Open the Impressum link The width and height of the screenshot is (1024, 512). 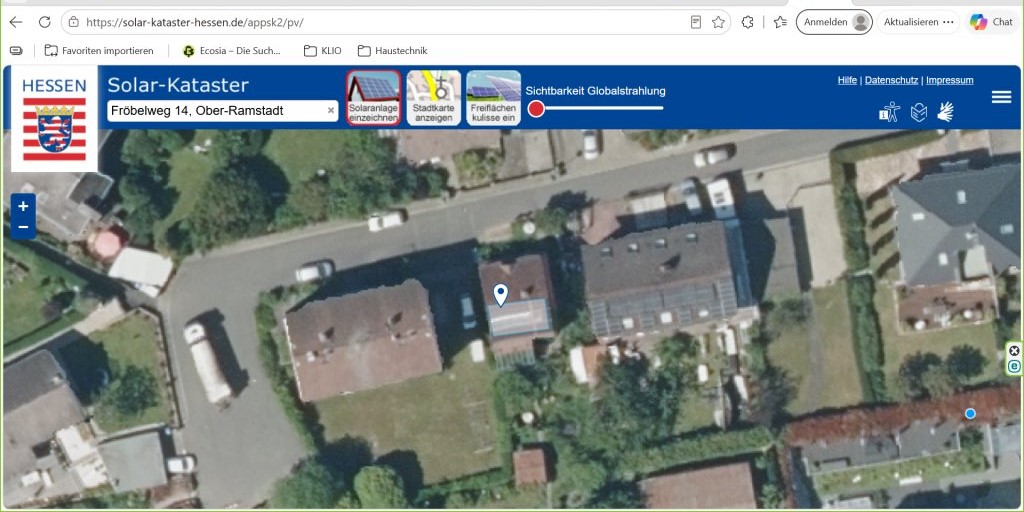(950, 80)
